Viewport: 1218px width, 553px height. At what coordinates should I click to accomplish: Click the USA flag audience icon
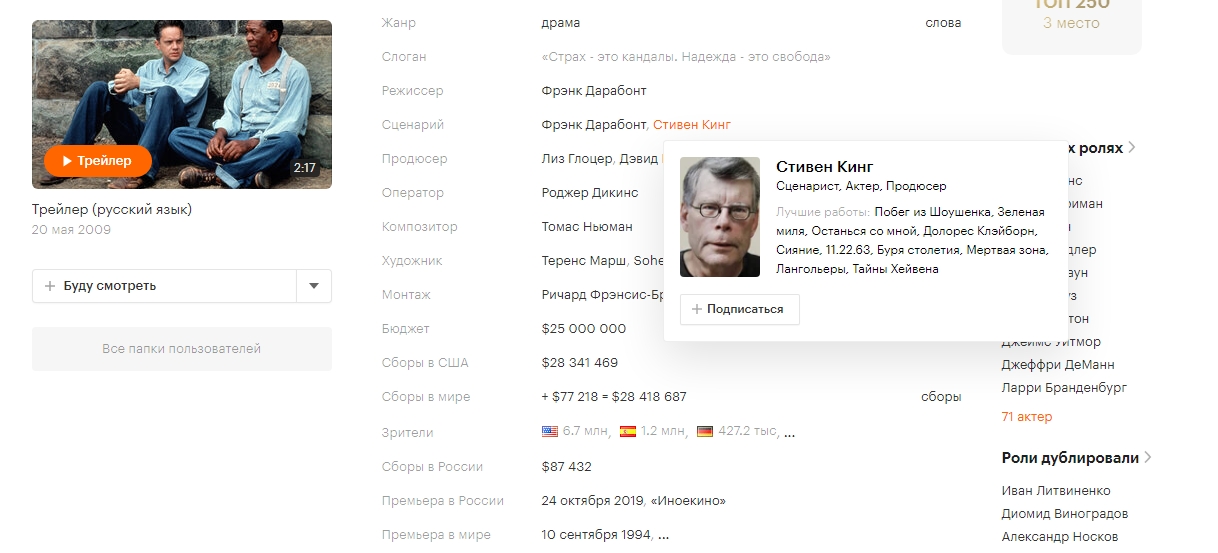[x=550, y=432]
